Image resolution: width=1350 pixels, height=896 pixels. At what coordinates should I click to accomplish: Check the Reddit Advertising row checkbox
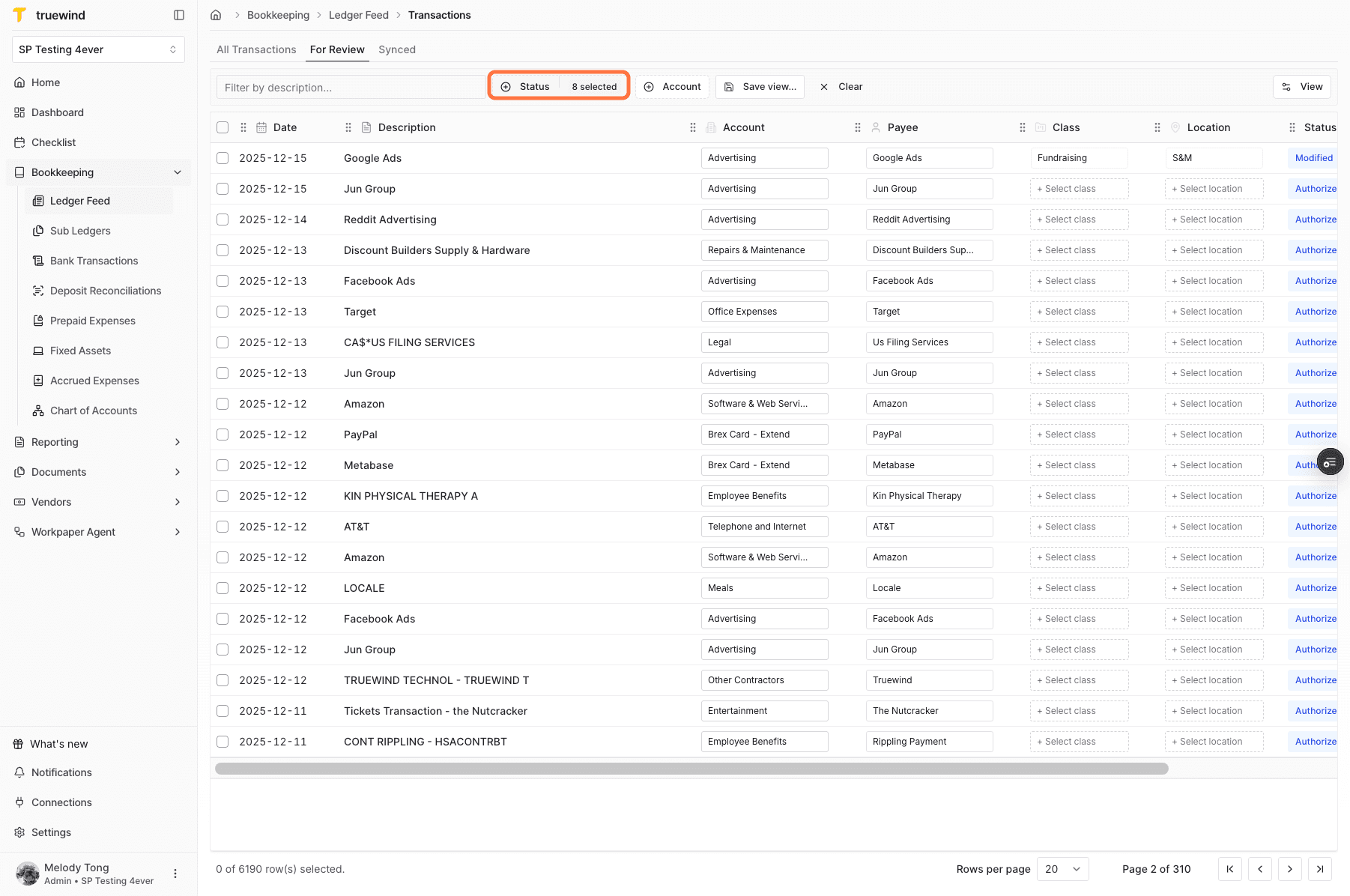pyautogui.click(x=223, y=220)
